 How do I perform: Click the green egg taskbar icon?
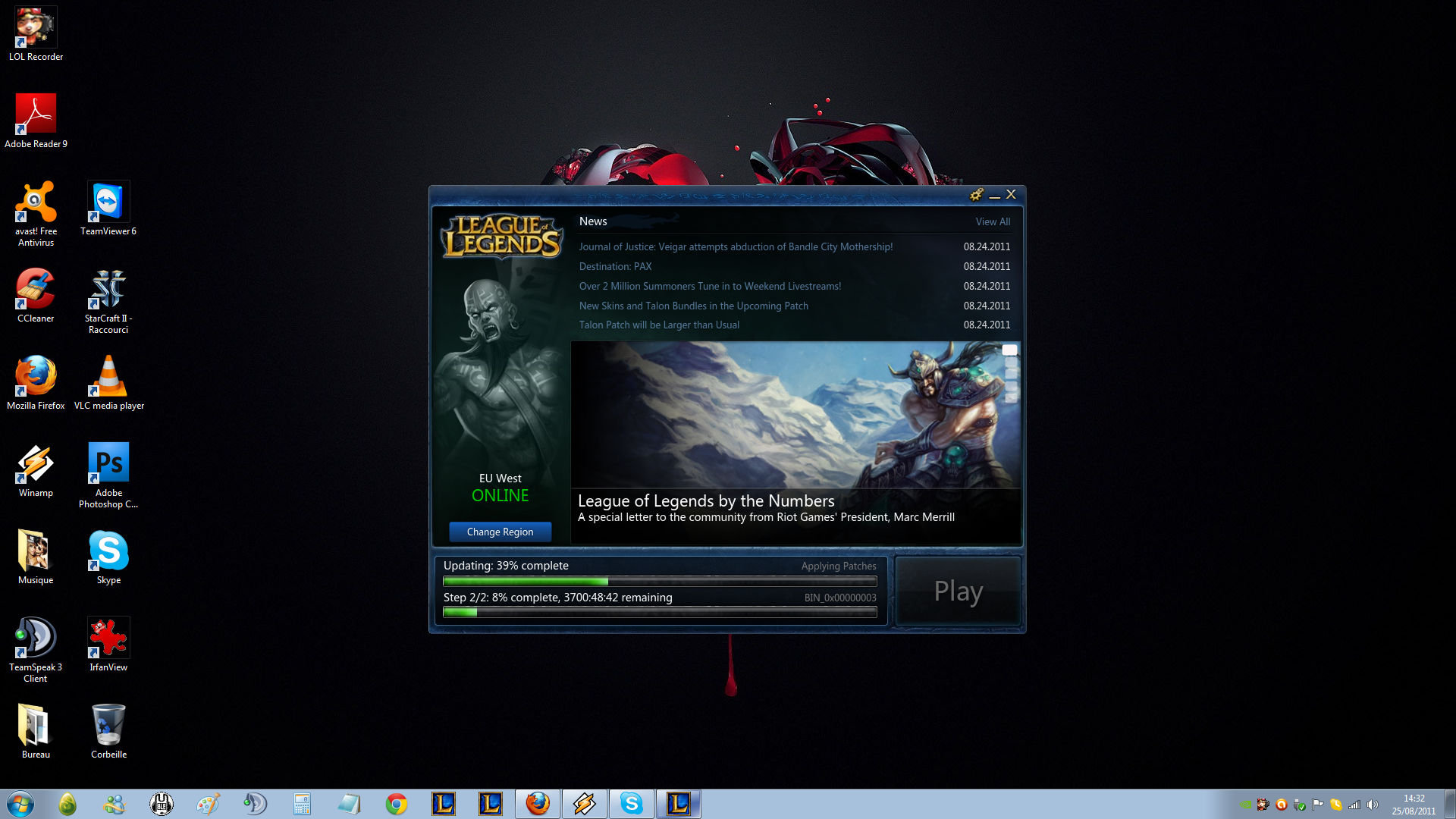click(67, 804)
